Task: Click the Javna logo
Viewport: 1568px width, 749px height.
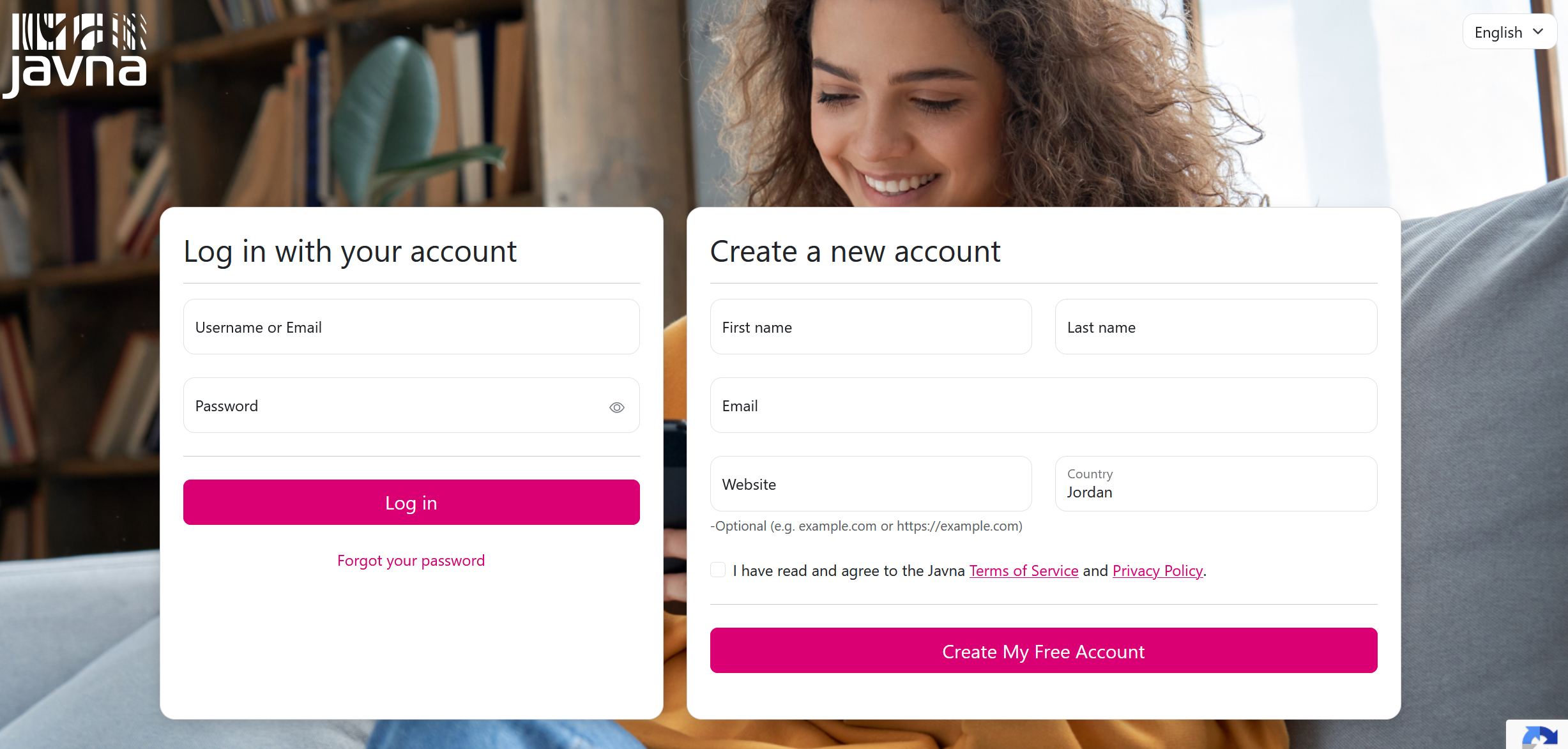Action: coord(75,56)
